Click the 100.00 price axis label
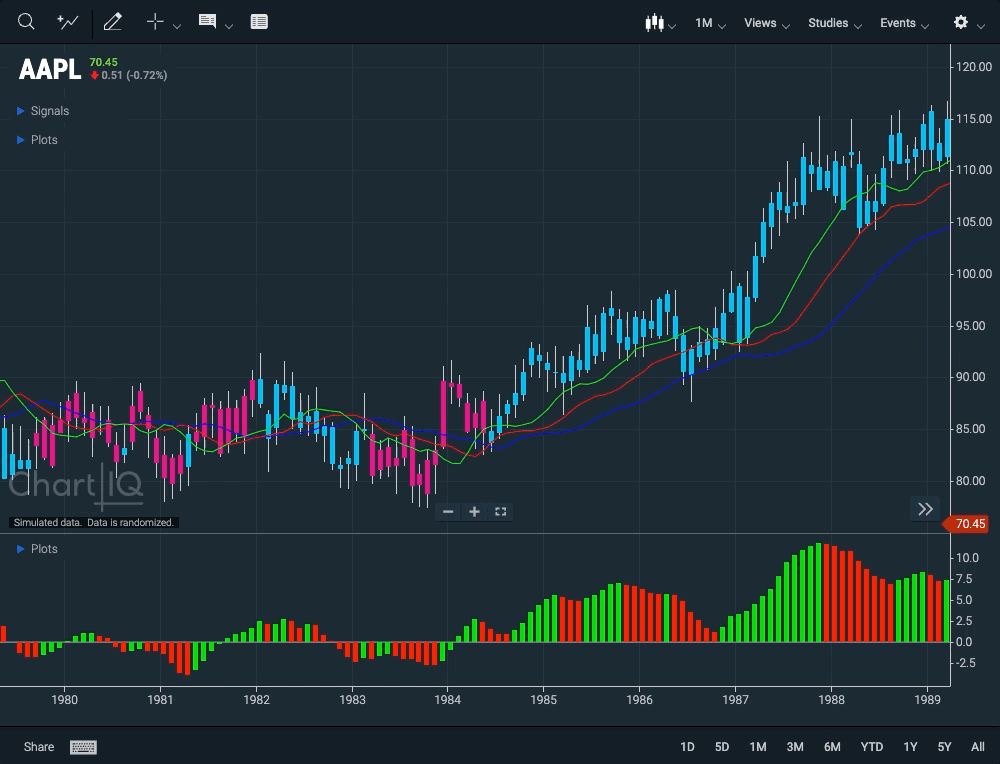Image resolution: width=1000 pixels, height=764 pixels. (x=974, y=274)
